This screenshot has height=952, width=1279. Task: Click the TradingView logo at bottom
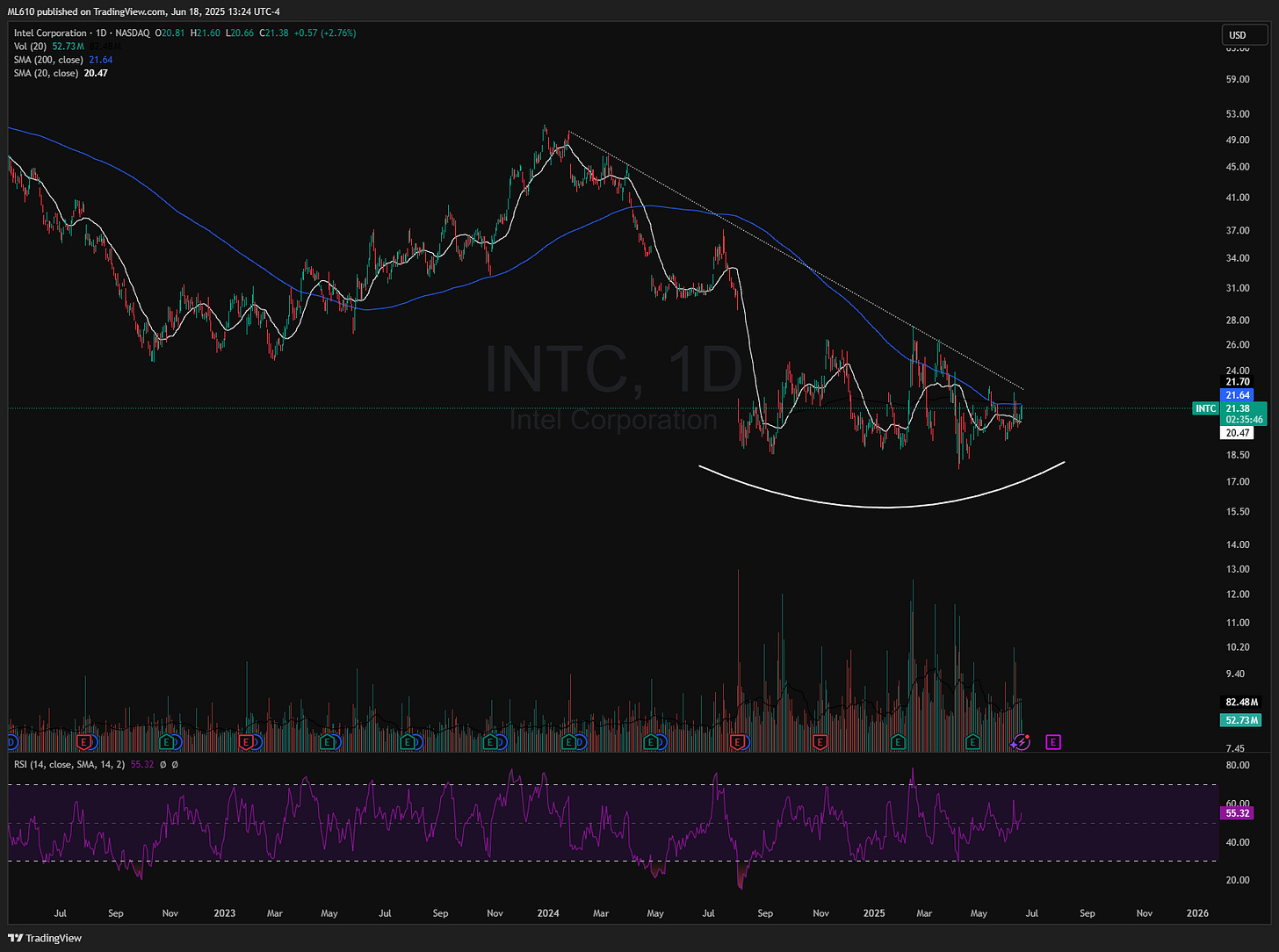pyautogui.click(x=45, y=938)
